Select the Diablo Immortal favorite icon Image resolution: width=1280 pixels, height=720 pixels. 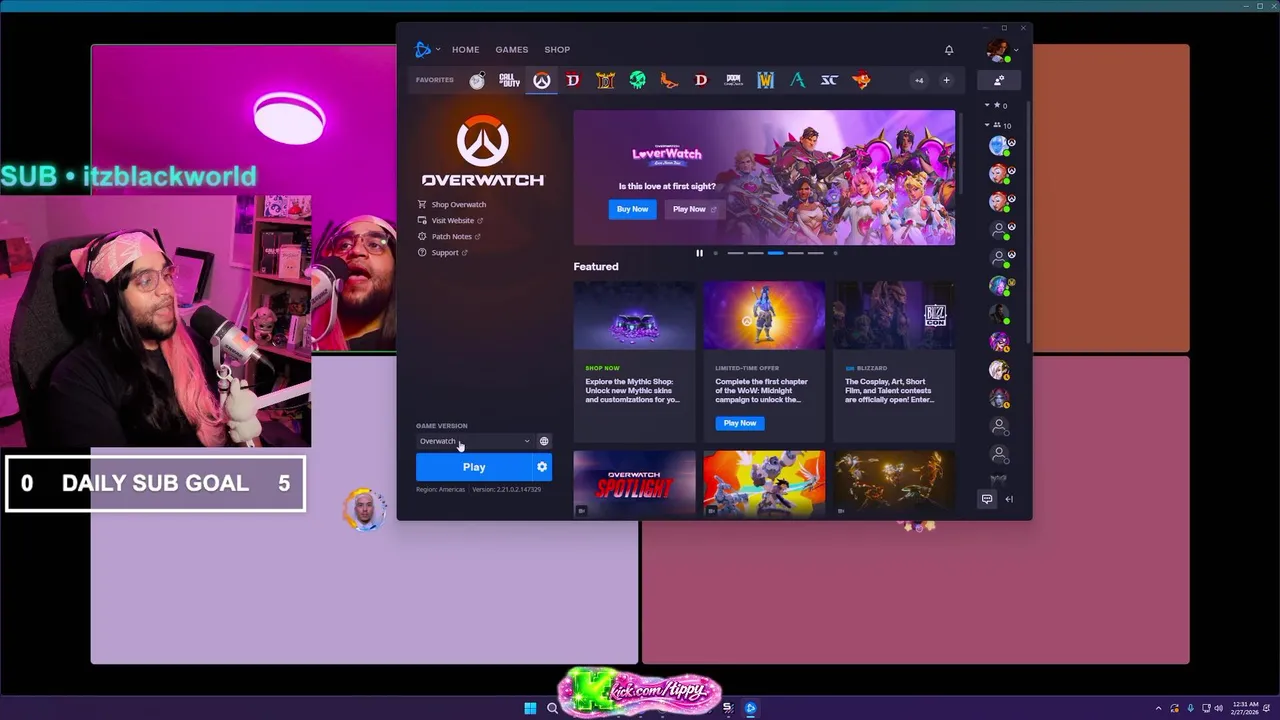(x=701, y=80)
